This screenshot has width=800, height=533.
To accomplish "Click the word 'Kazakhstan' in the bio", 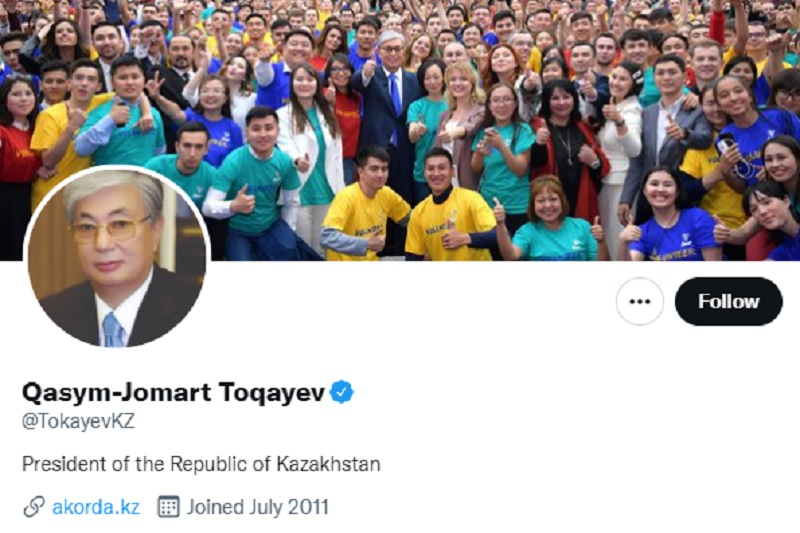I will click(x=329, y=464).
